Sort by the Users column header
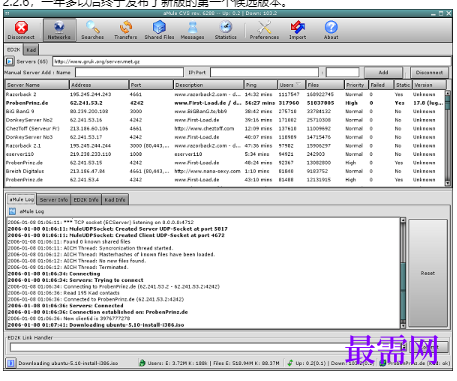The height and width of the screenshot is (381, 457). click(x=291, y=85)
